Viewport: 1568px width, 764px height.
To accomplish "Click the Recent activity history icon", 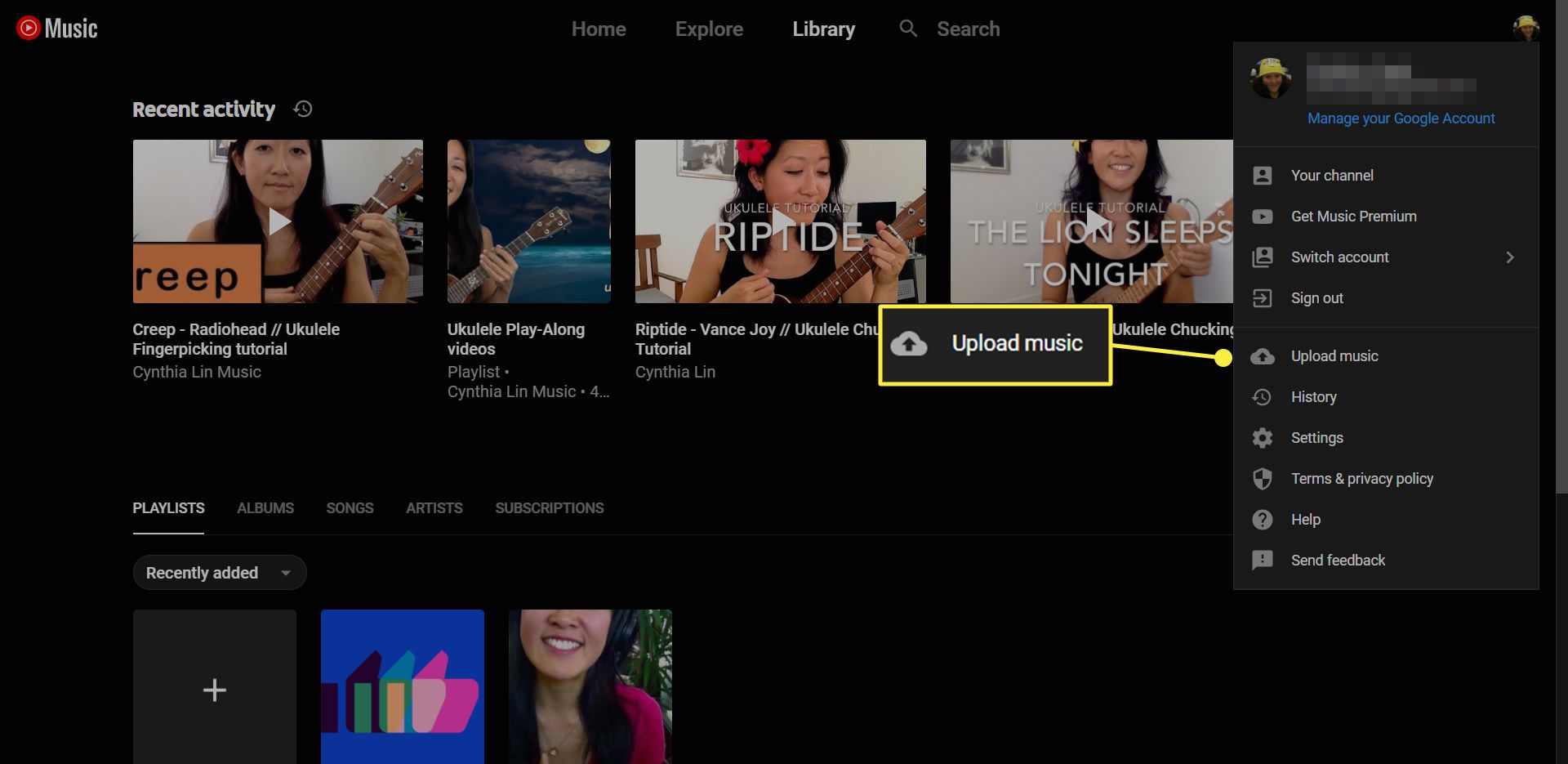I will pos(303,109).
